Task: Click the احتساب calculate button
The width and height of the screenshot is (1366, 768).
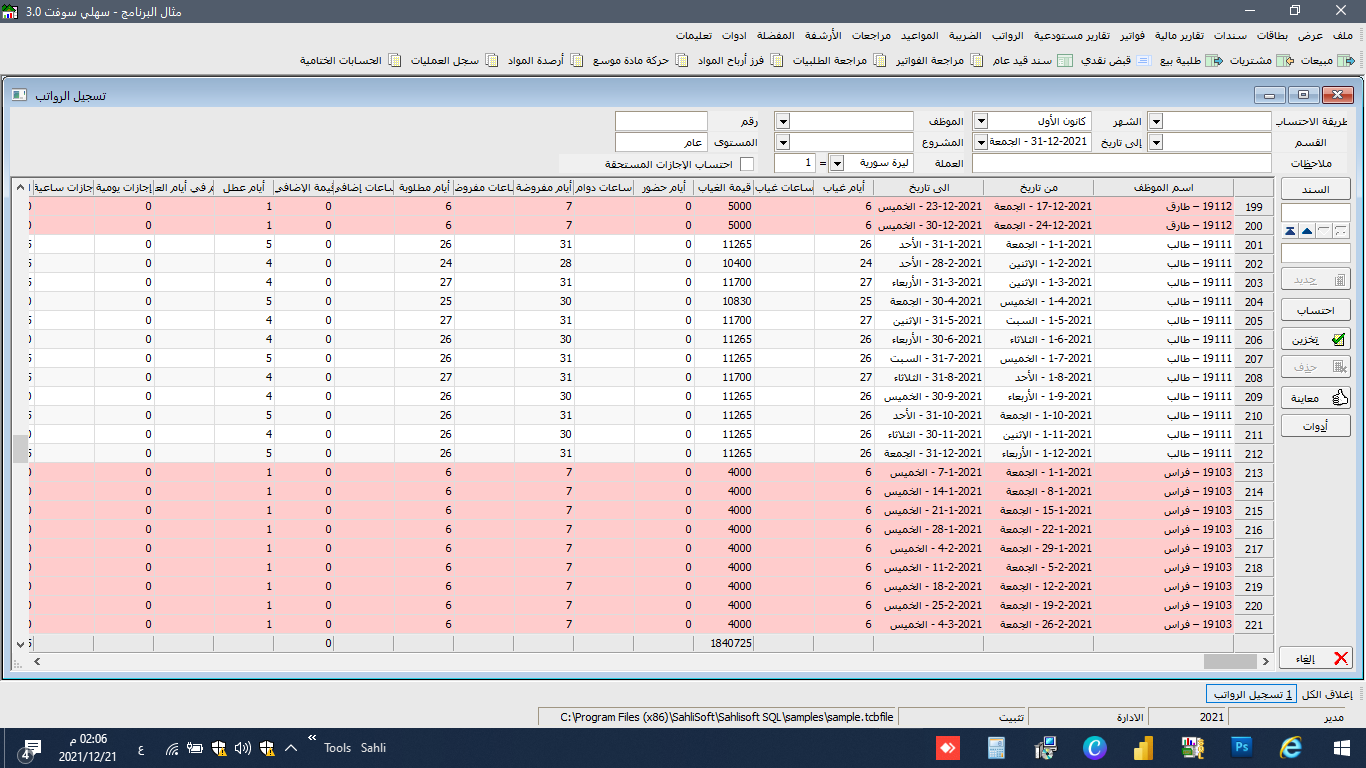Action: 1315,311
